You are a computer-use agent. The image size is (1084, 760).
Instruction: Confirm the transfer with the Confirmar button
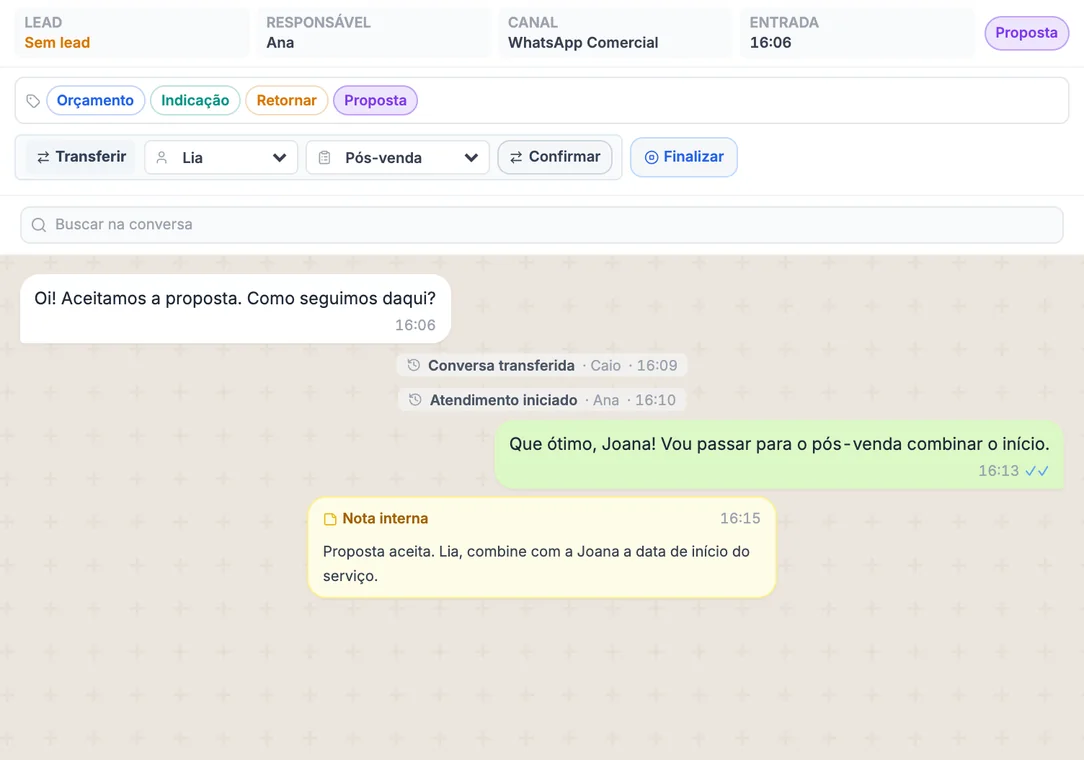(x=555, y=157)
